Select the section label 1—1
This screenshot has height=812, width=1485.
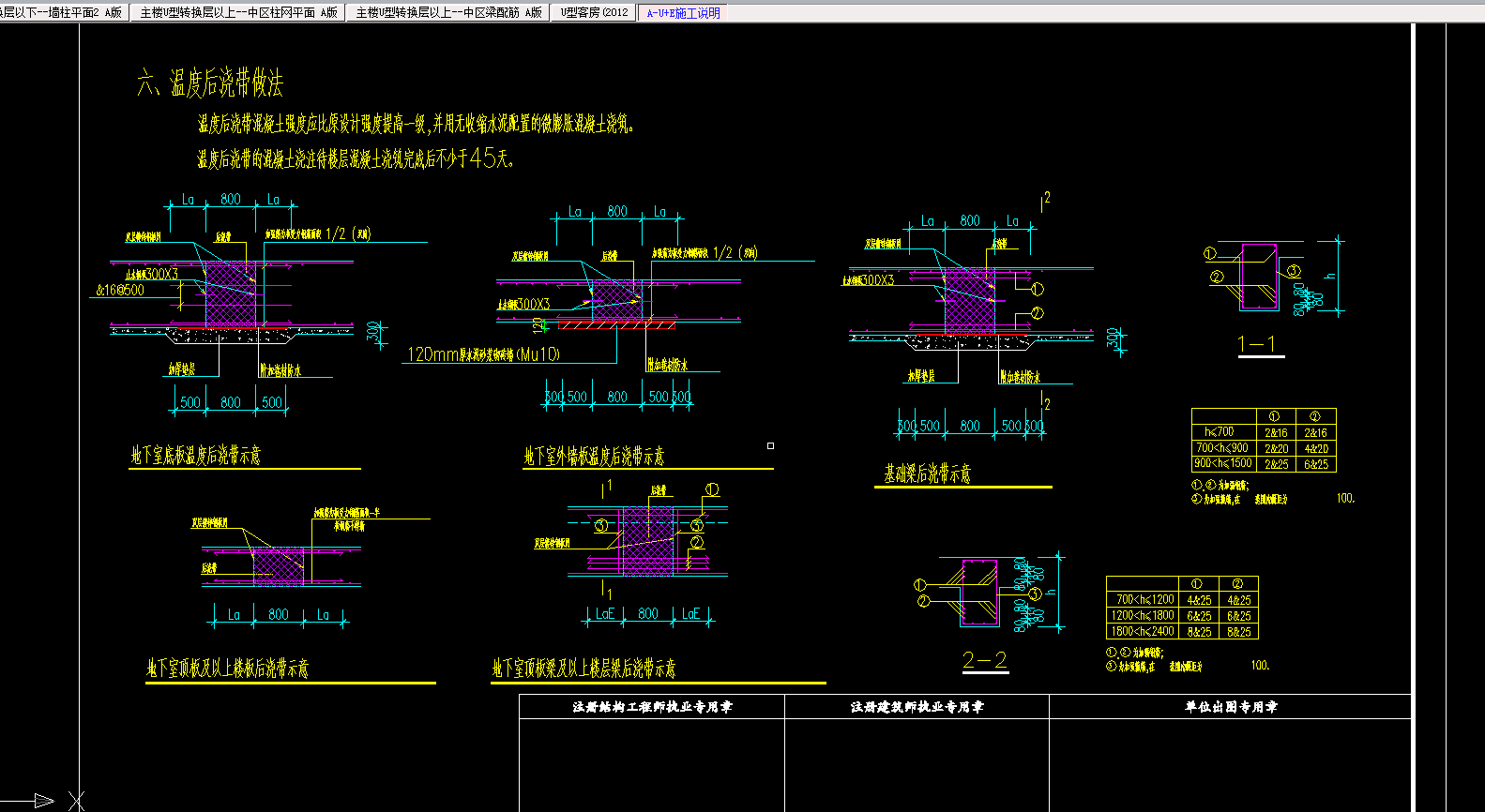[x=1257, y=343]
